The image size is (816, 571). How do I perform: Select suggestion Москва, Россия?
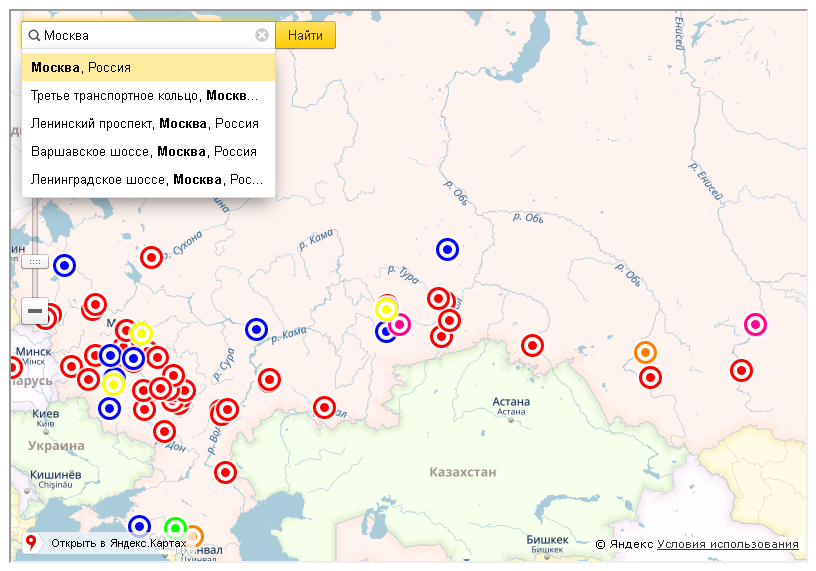[148, 67]
